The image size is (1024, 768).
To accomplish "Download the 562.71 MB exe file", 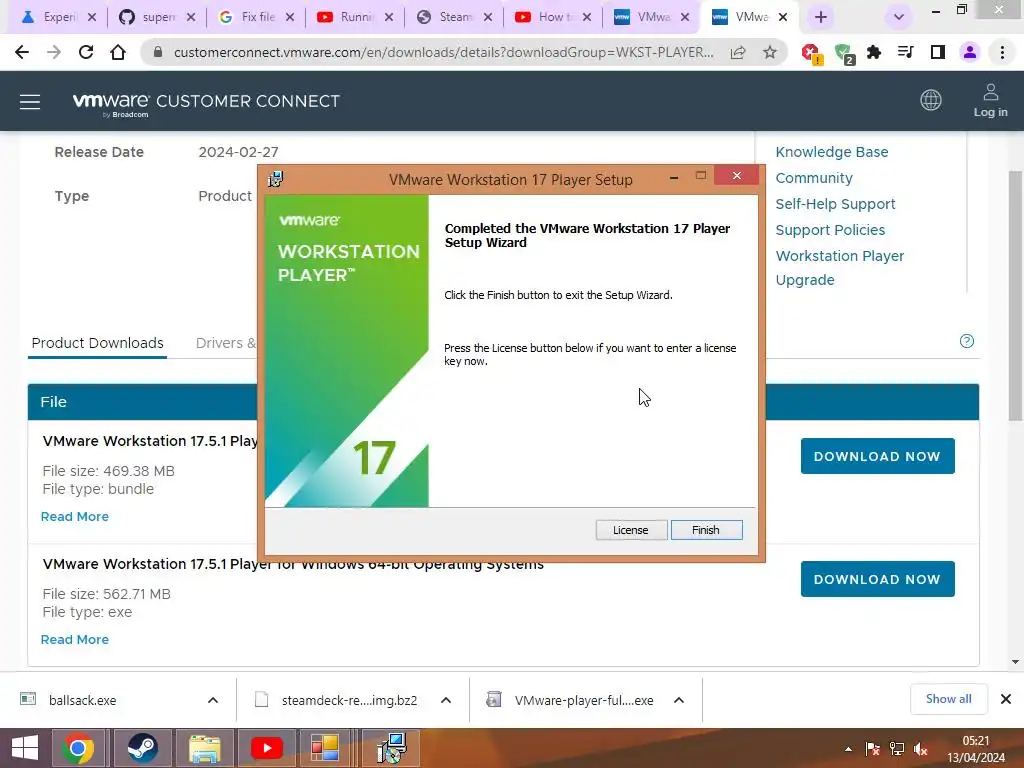I will tap(877, 579).
